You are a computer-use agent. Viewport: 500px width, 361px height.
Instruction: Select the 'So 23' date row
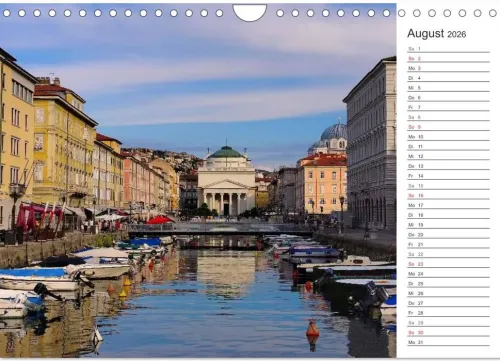[448, 264]
